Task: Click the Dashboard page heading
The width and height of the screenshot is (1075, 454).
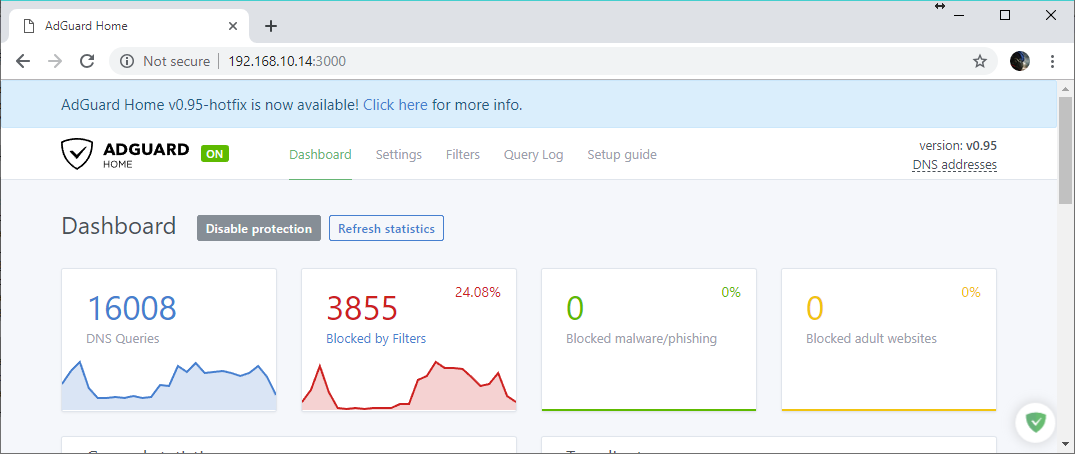Action: pyautogui.click(x=119, y=226)
